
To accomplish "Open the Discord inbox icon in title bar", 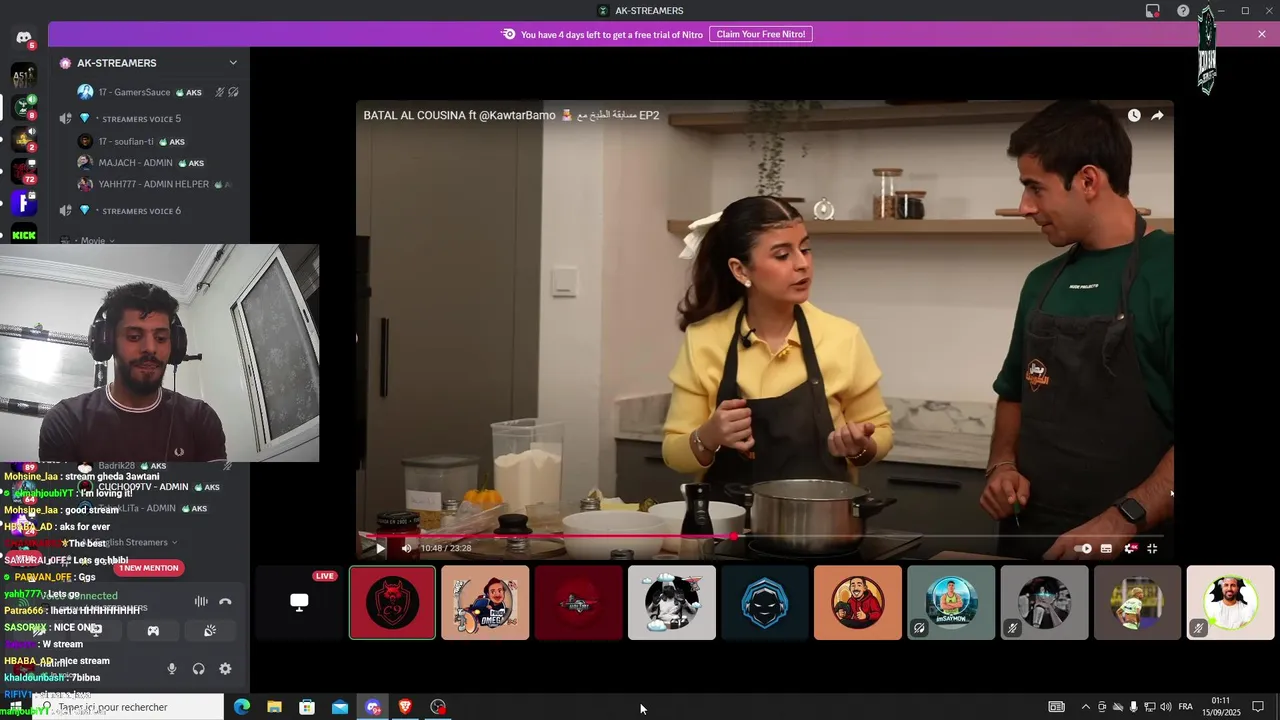I will pyautogui.click(x=1153, y=11).
